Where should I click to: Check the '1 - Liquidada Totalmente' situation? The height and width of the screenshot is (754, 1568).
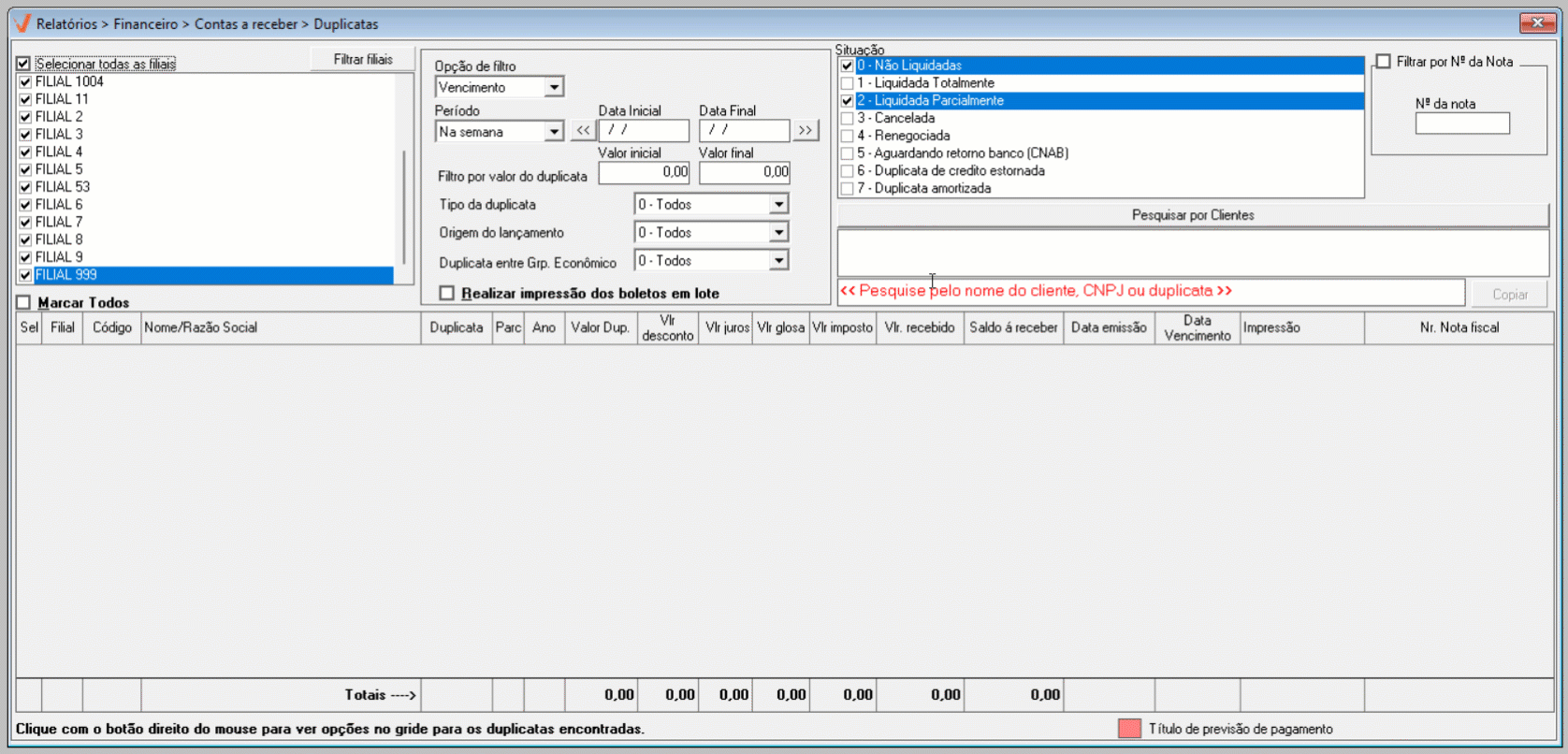[x=847, y=83]
